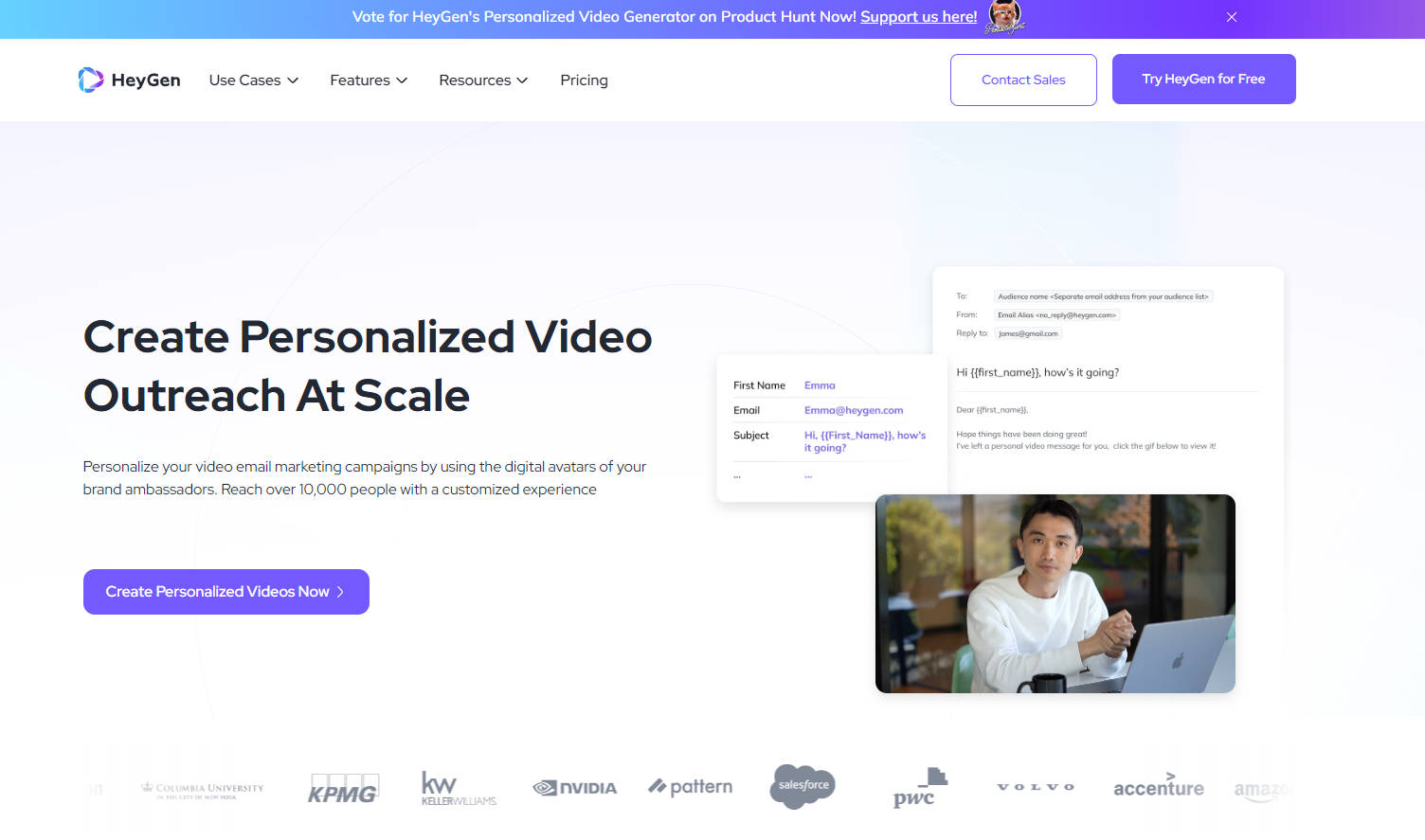
Task: Expand the Resources dropdown
Action: click(482, 80)
